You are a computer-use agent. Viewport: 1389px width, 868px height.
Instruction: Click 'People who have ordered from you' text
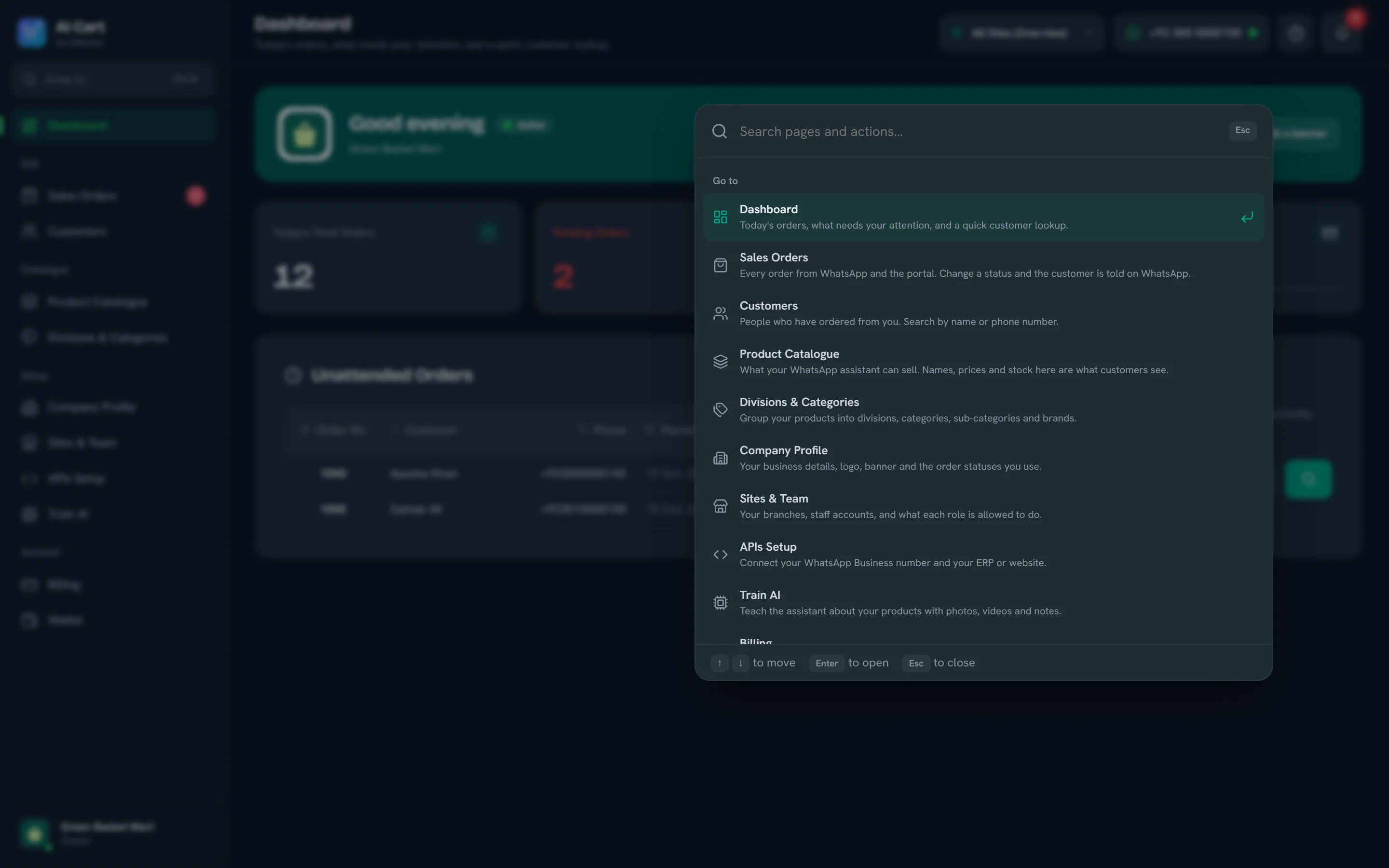click(899, 322)
